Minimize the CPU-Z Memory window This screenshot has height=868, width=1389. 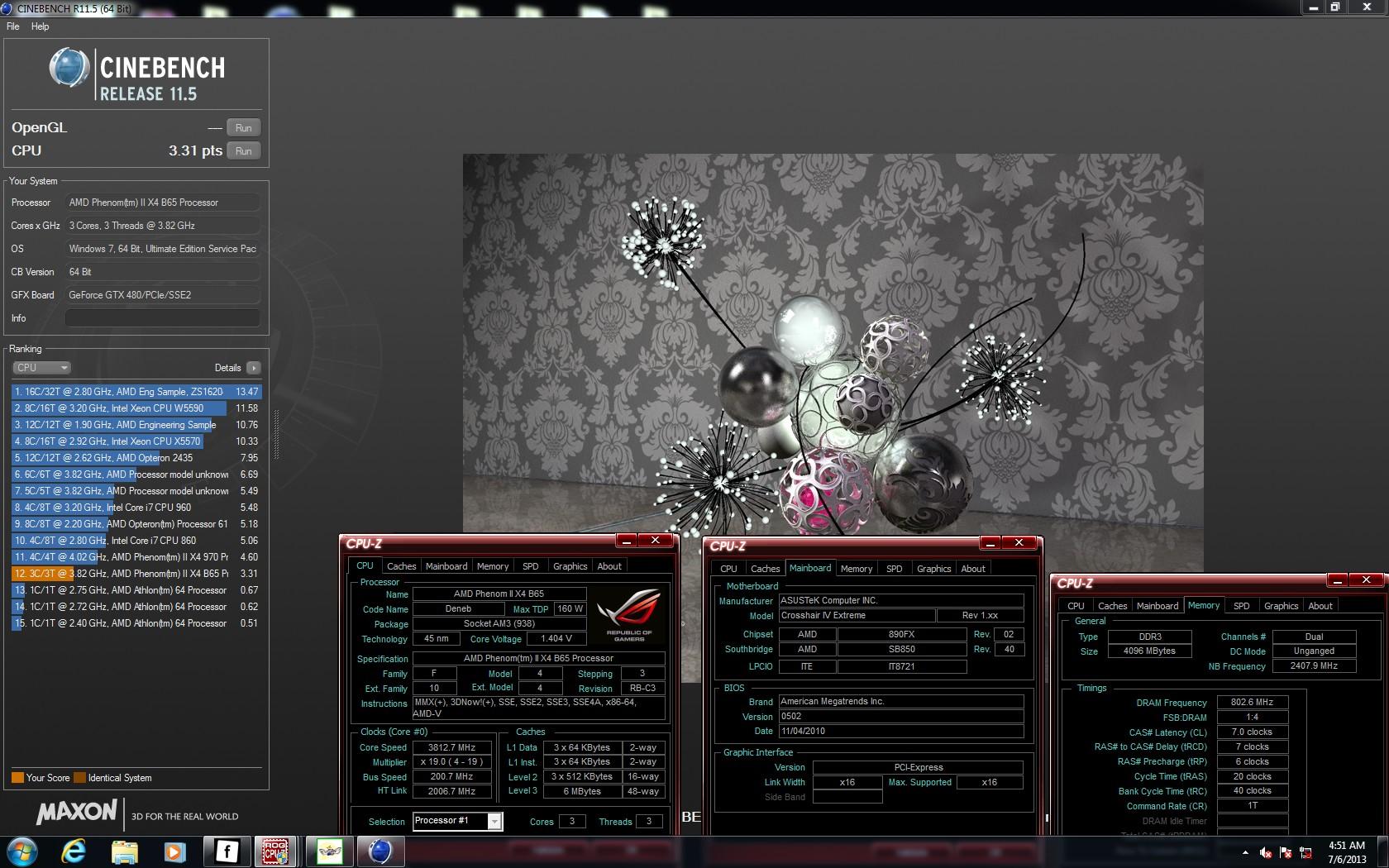pyautogui.click(x=1337, y=580)
